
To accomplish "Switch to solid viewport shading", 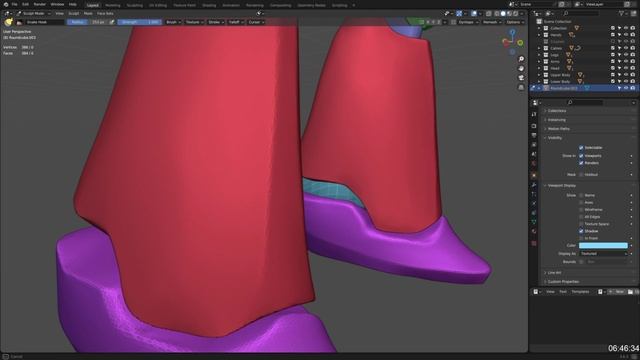I will tap(503, 13).
